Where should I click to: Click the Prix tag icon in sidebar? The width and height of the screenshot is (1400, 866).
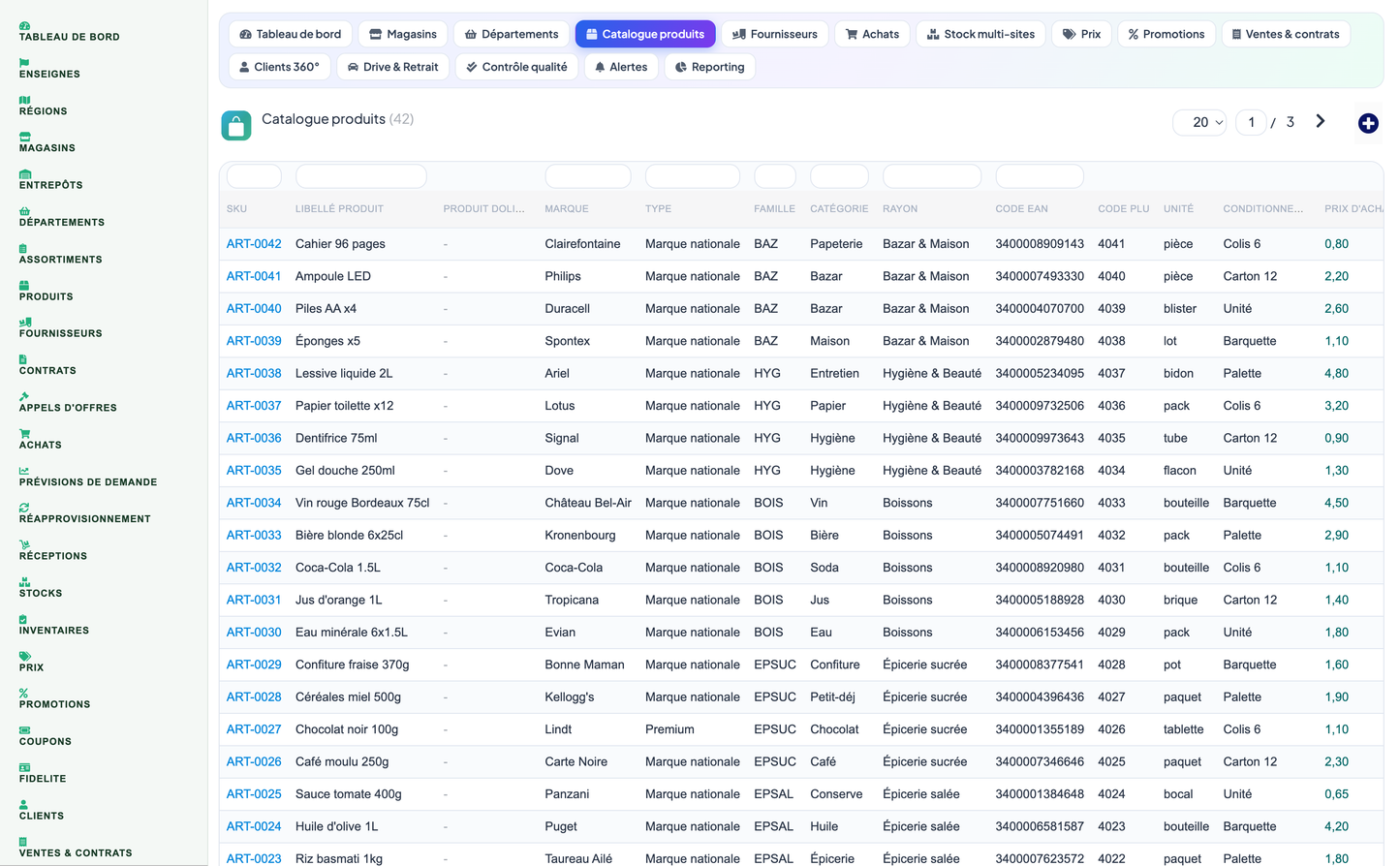point(24,657)
